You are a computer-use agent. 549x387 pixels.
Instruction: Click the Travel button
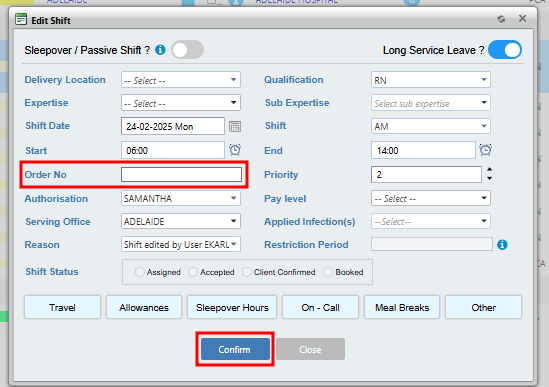click(62, 307)
